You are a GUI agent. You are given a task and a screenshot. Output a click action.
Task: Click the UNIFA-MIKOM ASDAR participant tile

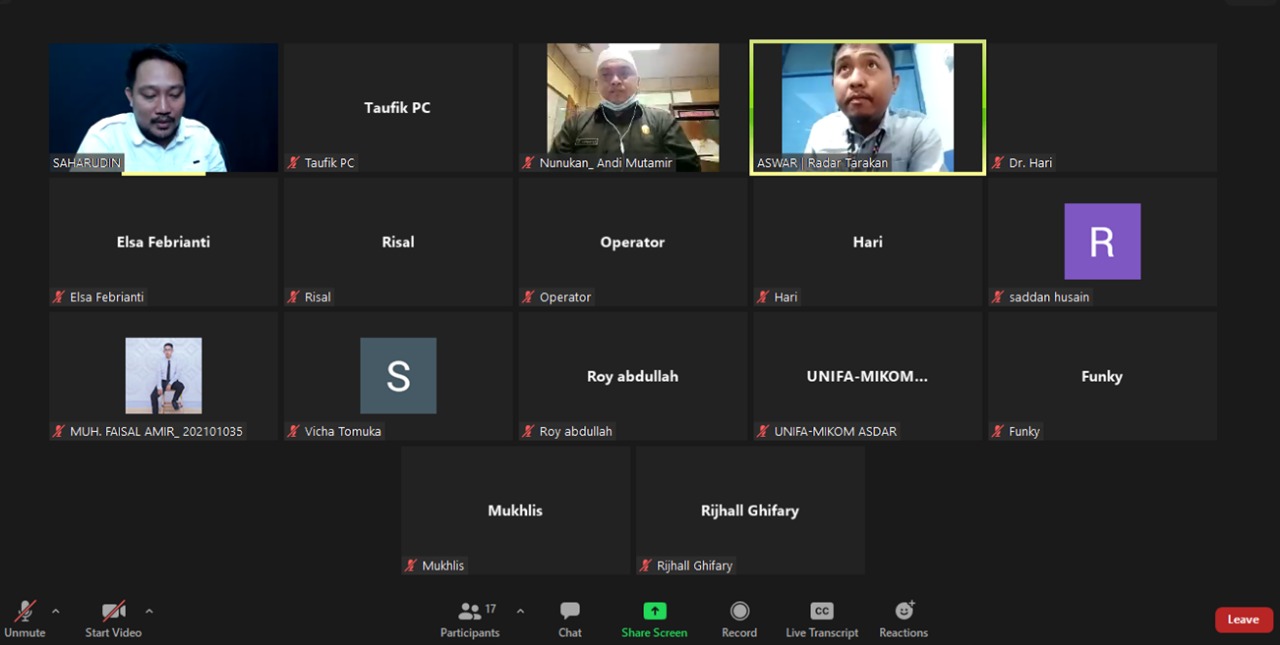click(867, 377)
